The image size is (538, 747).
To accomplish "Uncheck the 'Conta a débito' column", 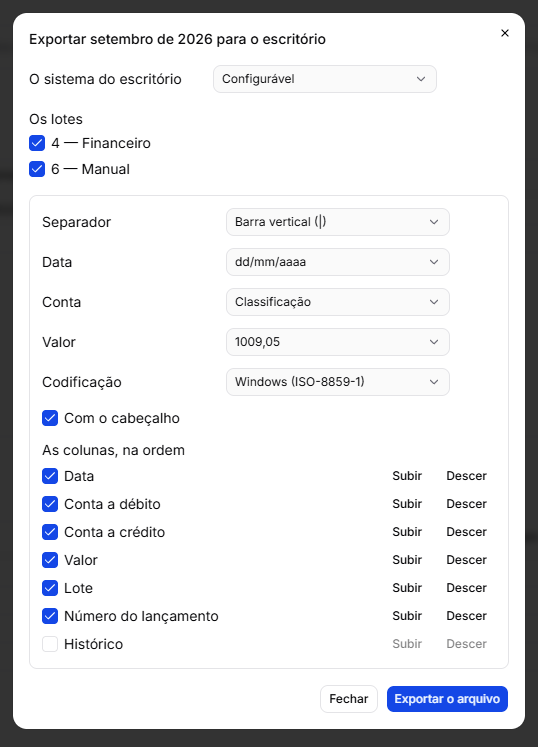I will pyautogui.click(x=50, y=504).
